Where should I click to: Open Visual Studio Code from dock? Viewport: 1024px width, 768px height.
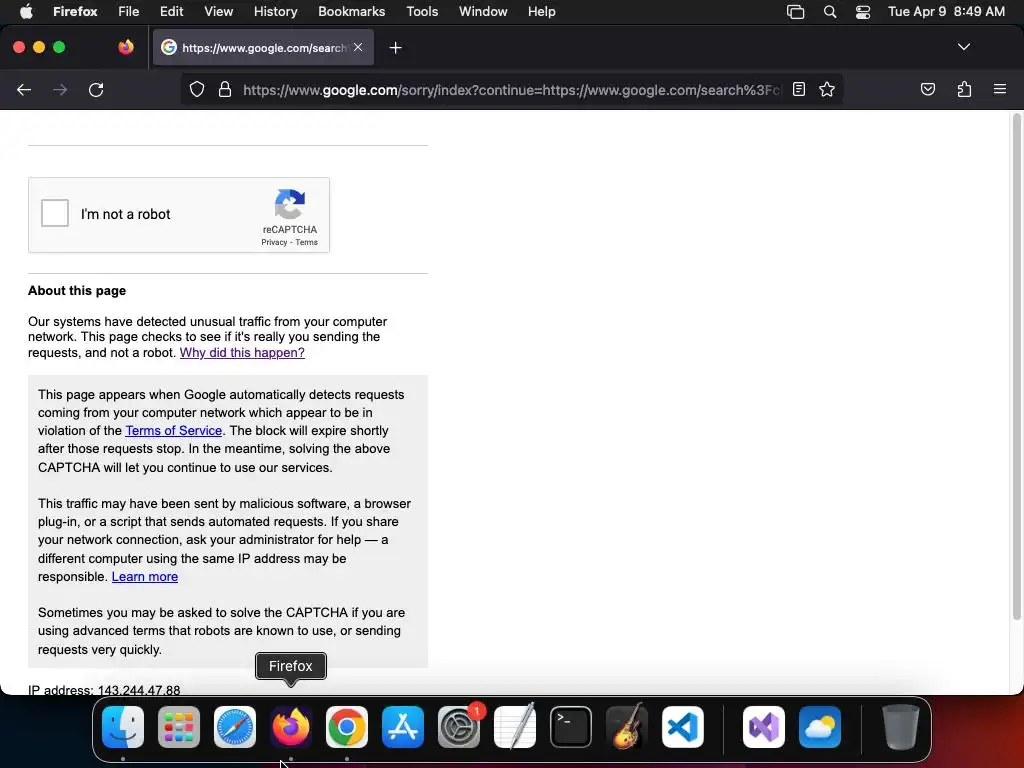pos(683,727)
